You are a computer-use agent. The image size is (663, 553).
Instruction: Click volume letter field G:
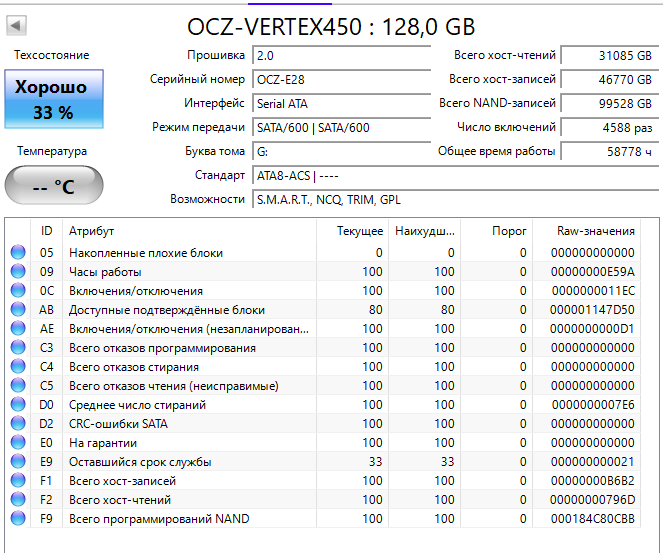[342, 151]
